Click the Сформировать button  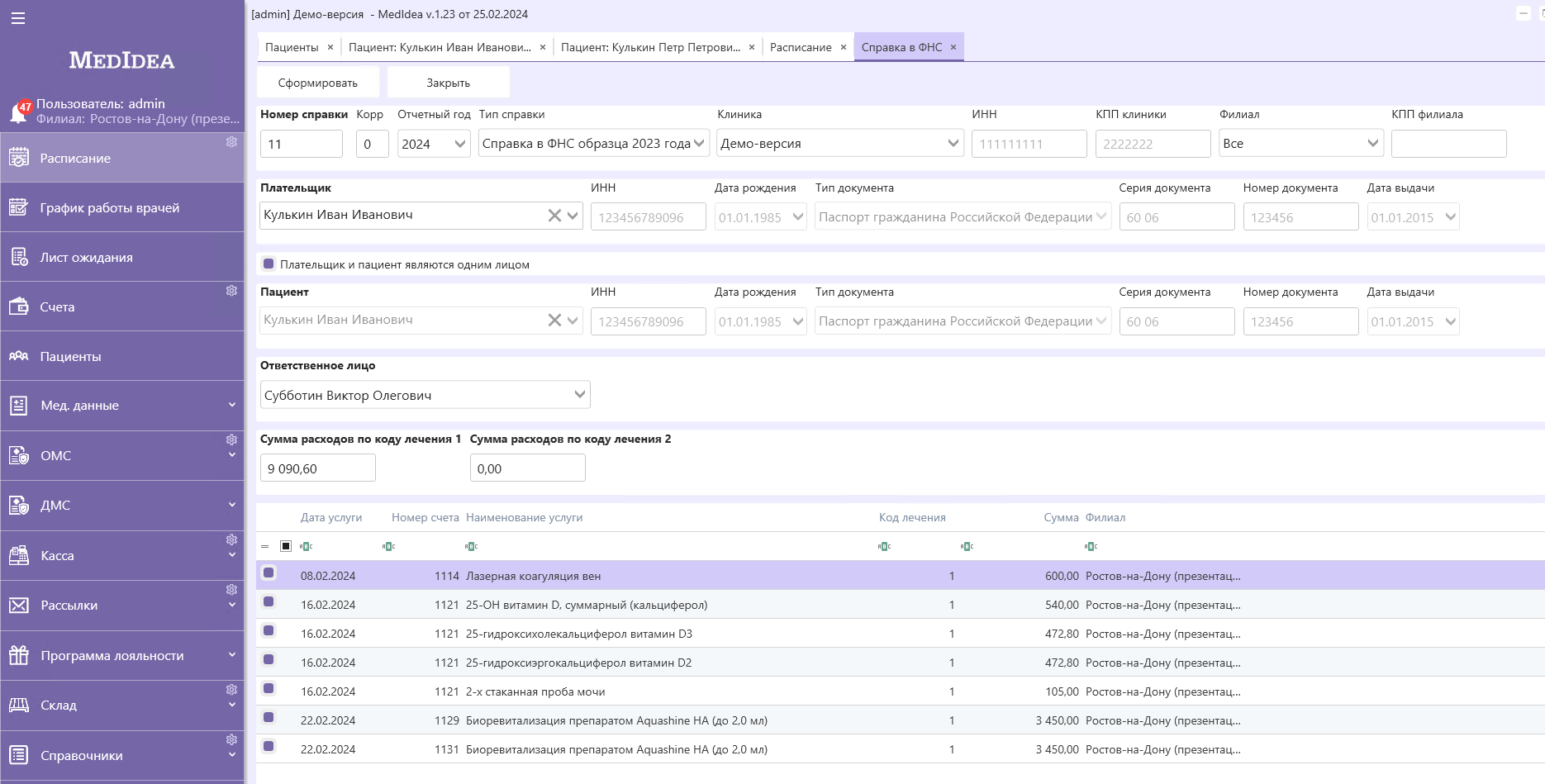click(318, 83)
